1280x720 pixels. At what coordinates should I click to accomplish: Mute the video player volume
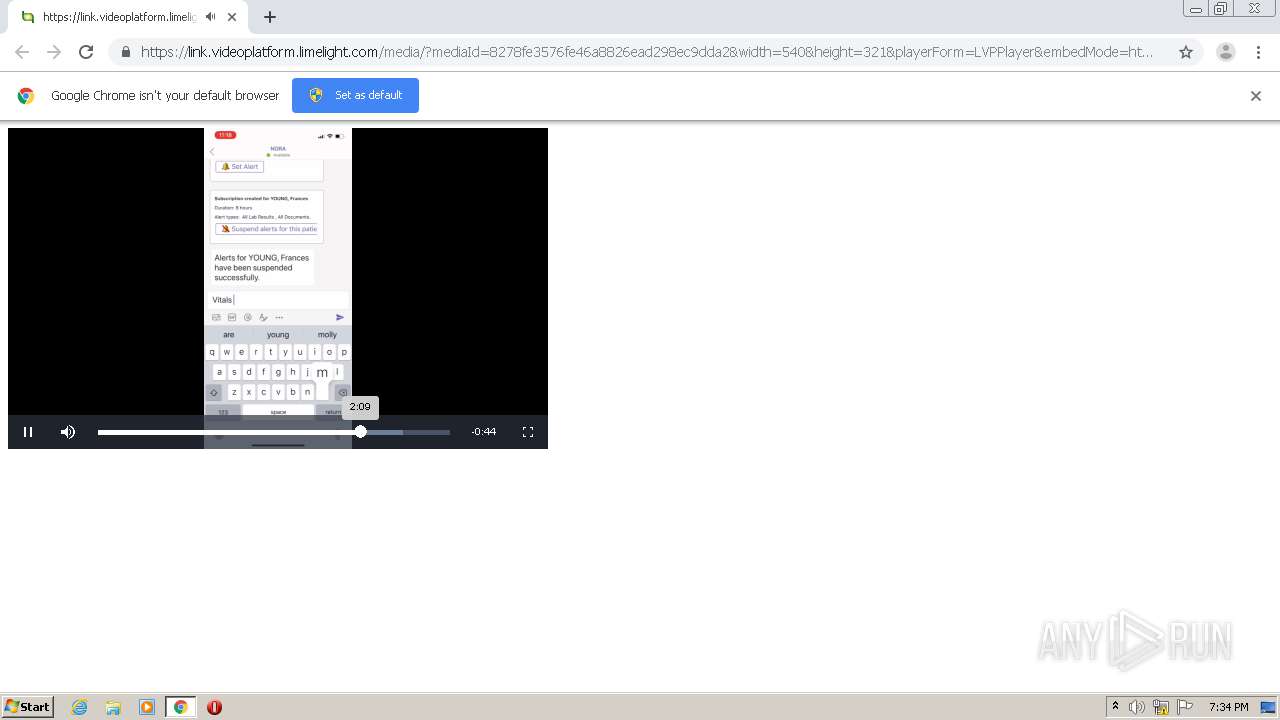68,432
